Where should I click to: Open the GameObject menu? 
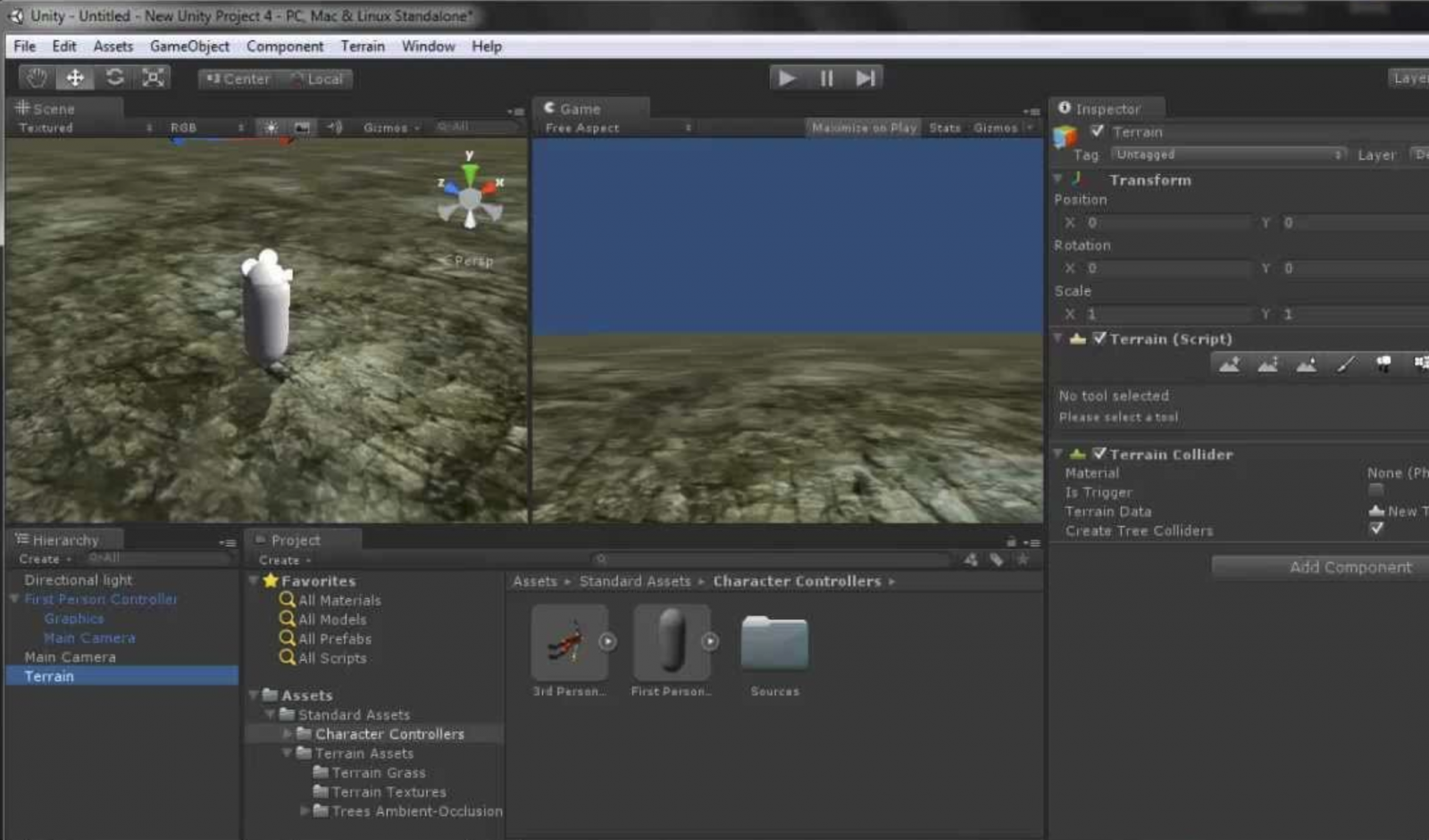(189, 46)
